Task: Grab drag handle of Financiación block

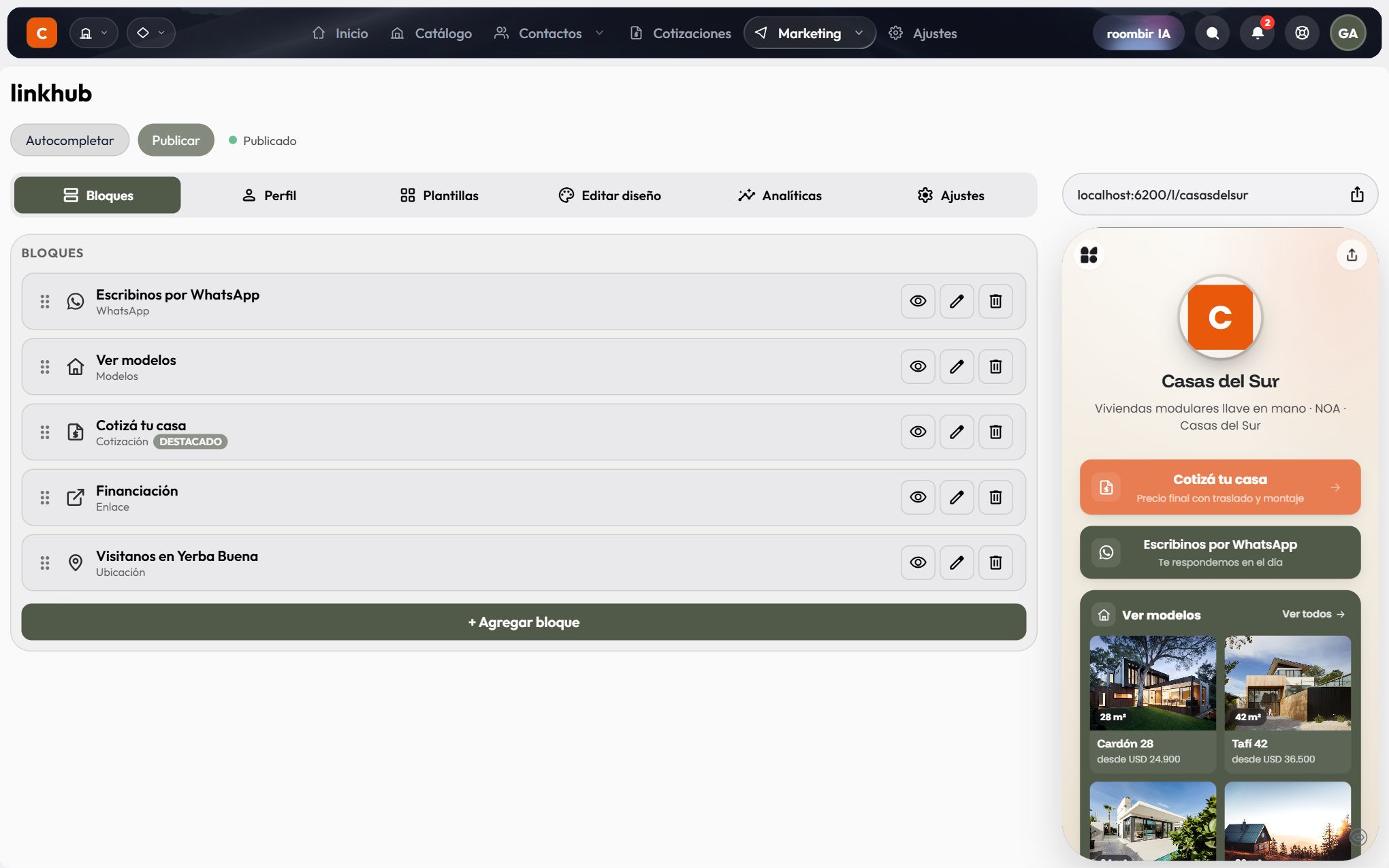Action: pyautogui.click(x=45, y=498)
